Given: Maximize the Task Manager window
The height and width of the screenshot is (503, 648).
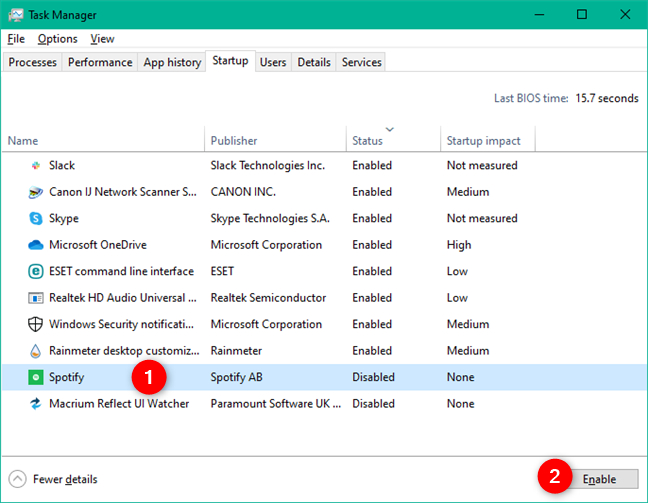Looking at the screenshot, I should click(x=581, y=14).
